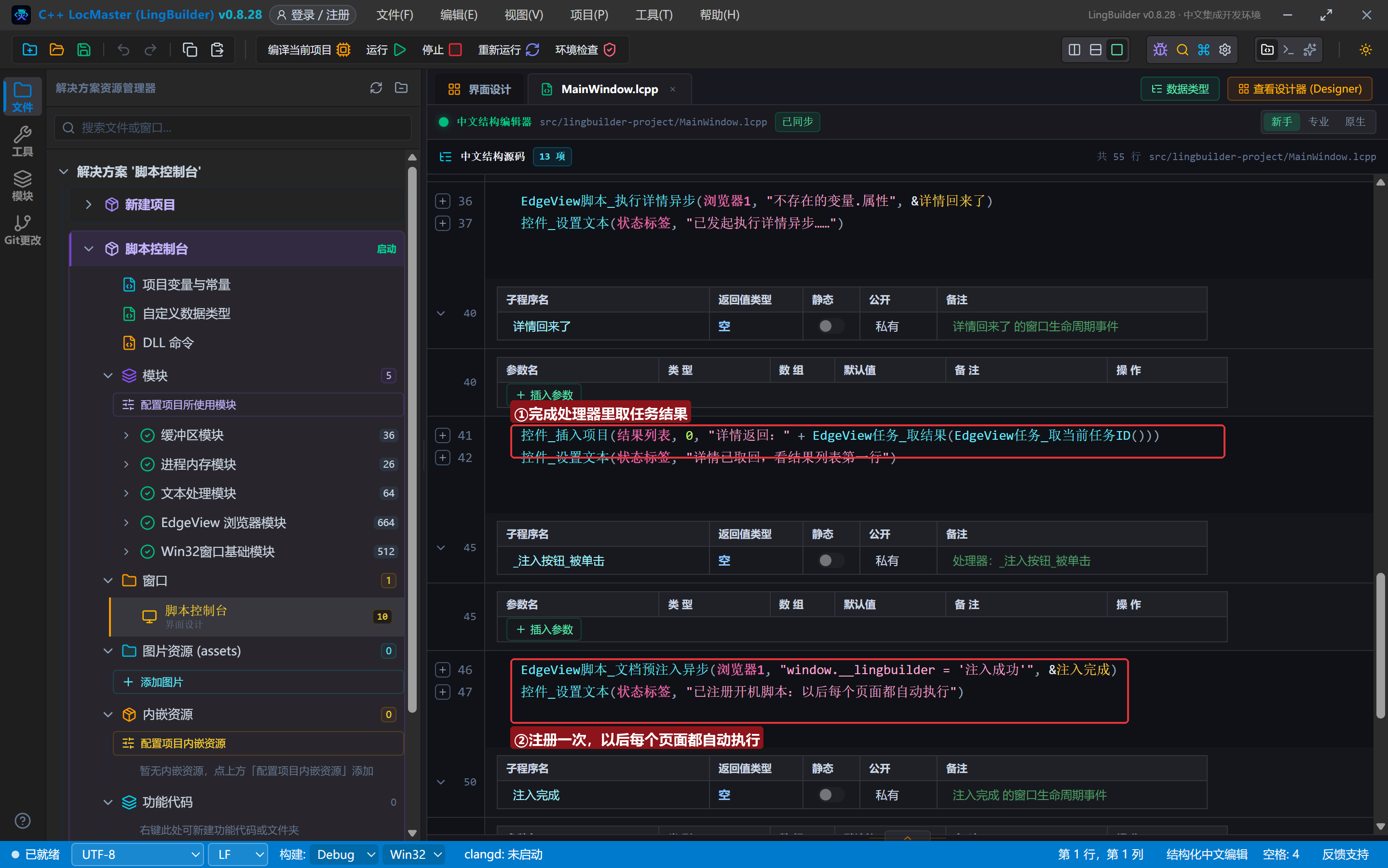This screenshot has width=1388, height=868.
Task: Open the terminal prompt icon
Action: [x=1288, y=50]
